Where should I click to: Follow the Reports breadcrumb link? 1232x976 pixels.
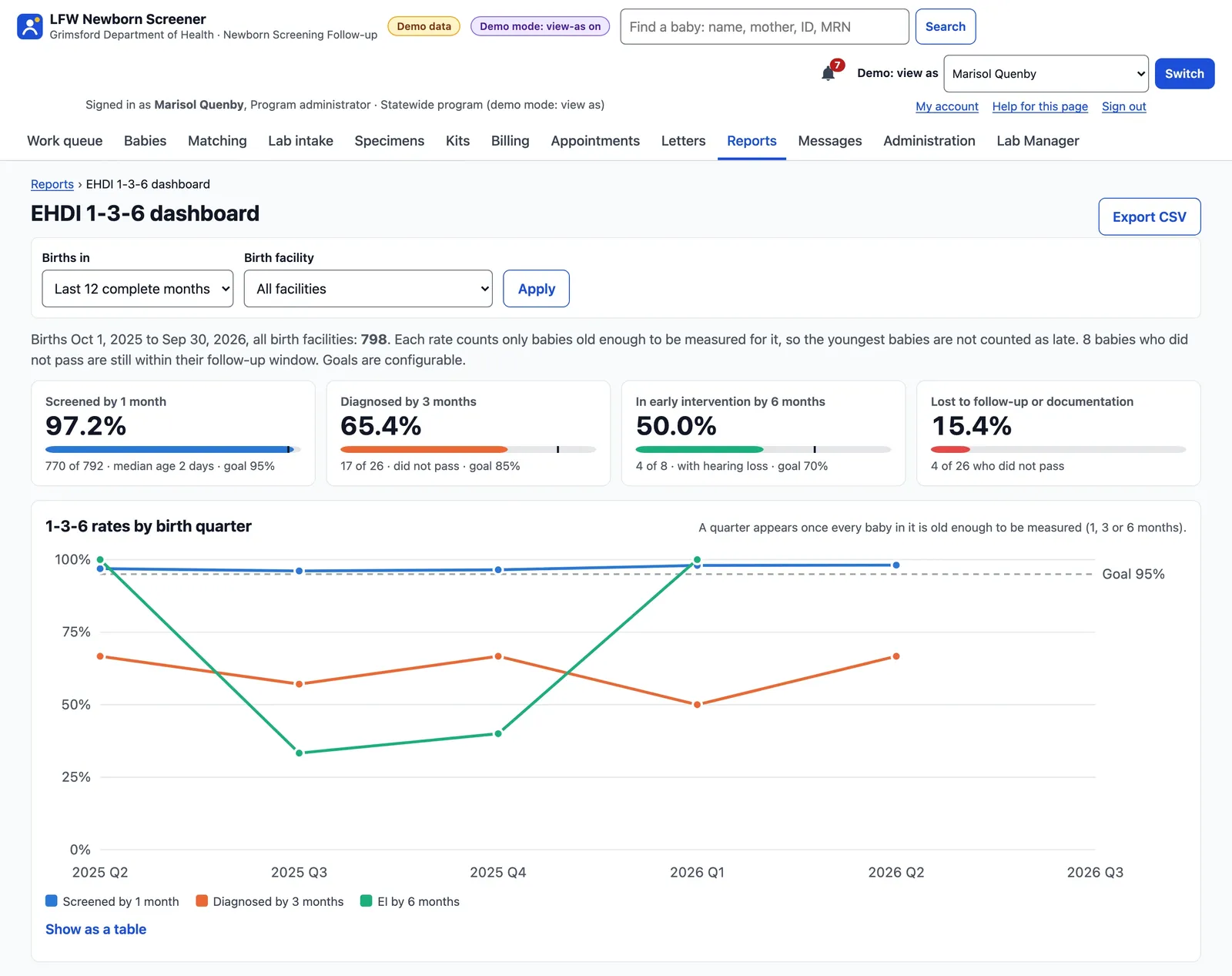pyautogui.click(x=52, y=184)
